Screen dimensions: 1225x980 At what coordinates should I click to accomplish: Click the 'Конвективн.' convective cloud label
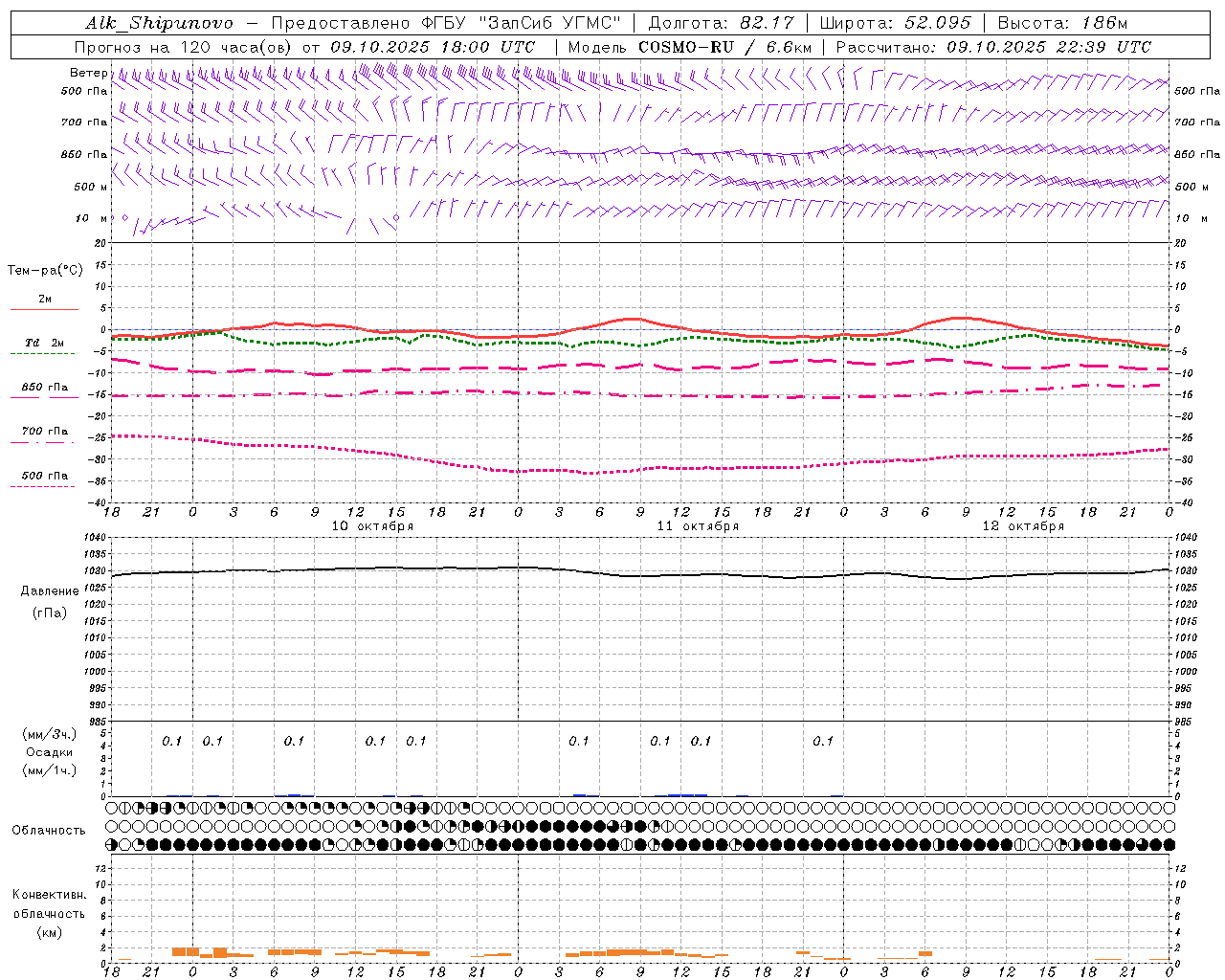[x=49, y=895]
